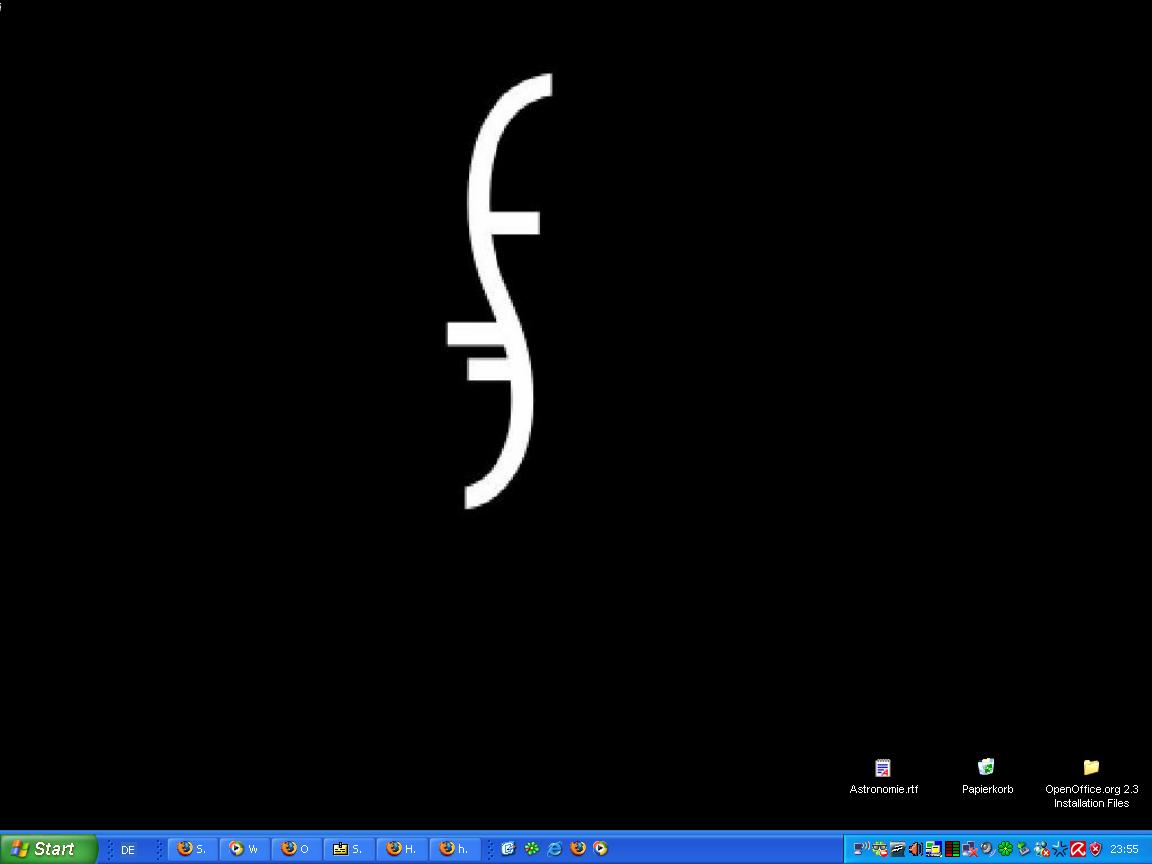Screen dimensions: 1152x864
Task: Click the Internet Explorer quick launch icon
Action: [x=554, y=849]
